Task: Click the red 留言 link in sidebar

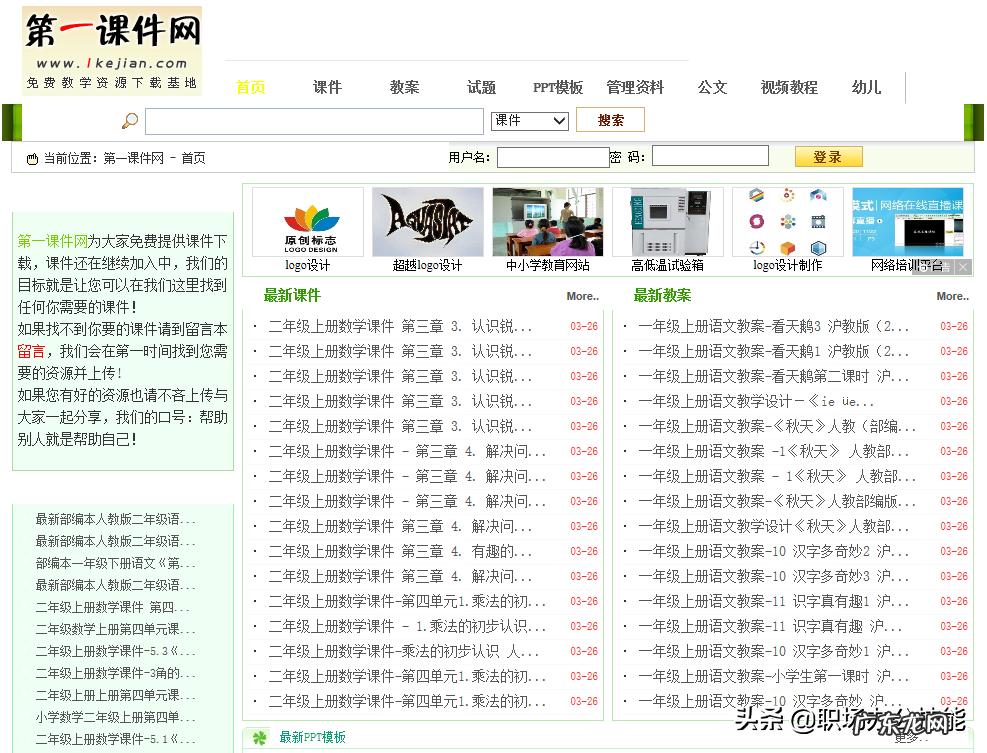Action: (x=31, y=351)
